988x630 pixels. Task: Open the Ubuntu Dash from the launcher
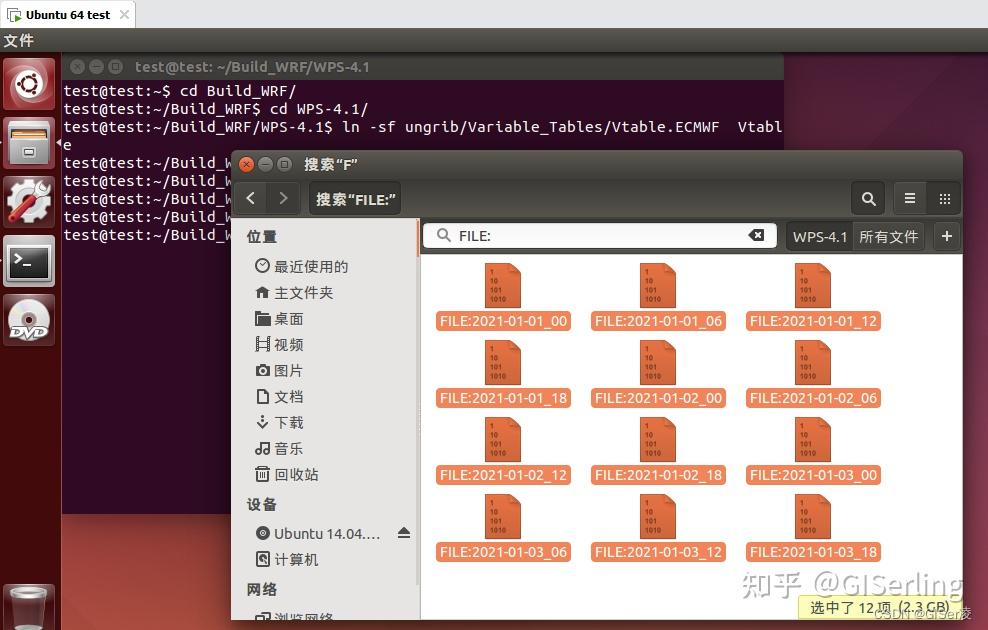(29, 83)
